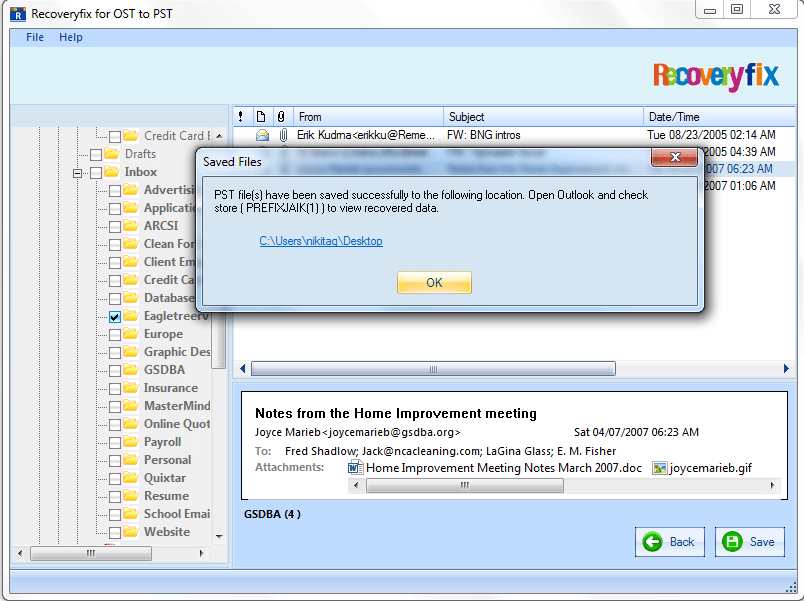Viewport: 804px width, 601px height.
Task: Click the Resume folder icon
Action: (131, 495)
